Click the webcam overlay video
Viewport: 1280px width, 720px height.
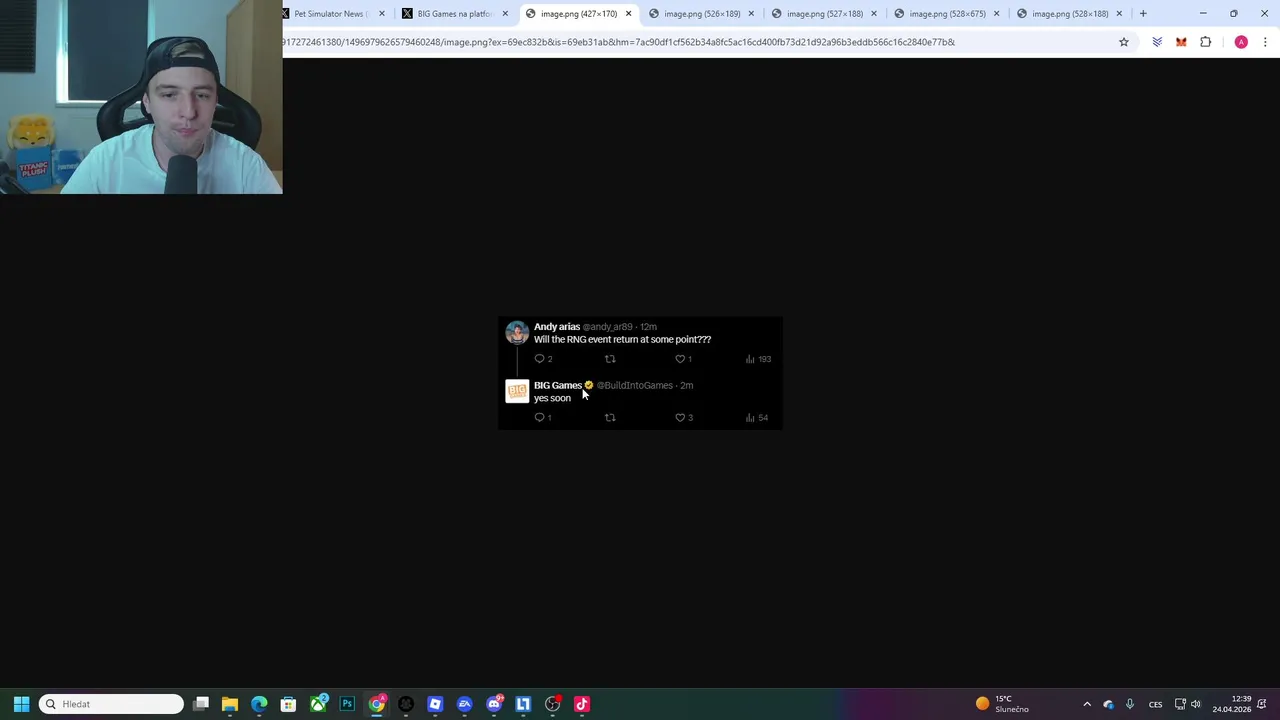[x=141, y=97]
